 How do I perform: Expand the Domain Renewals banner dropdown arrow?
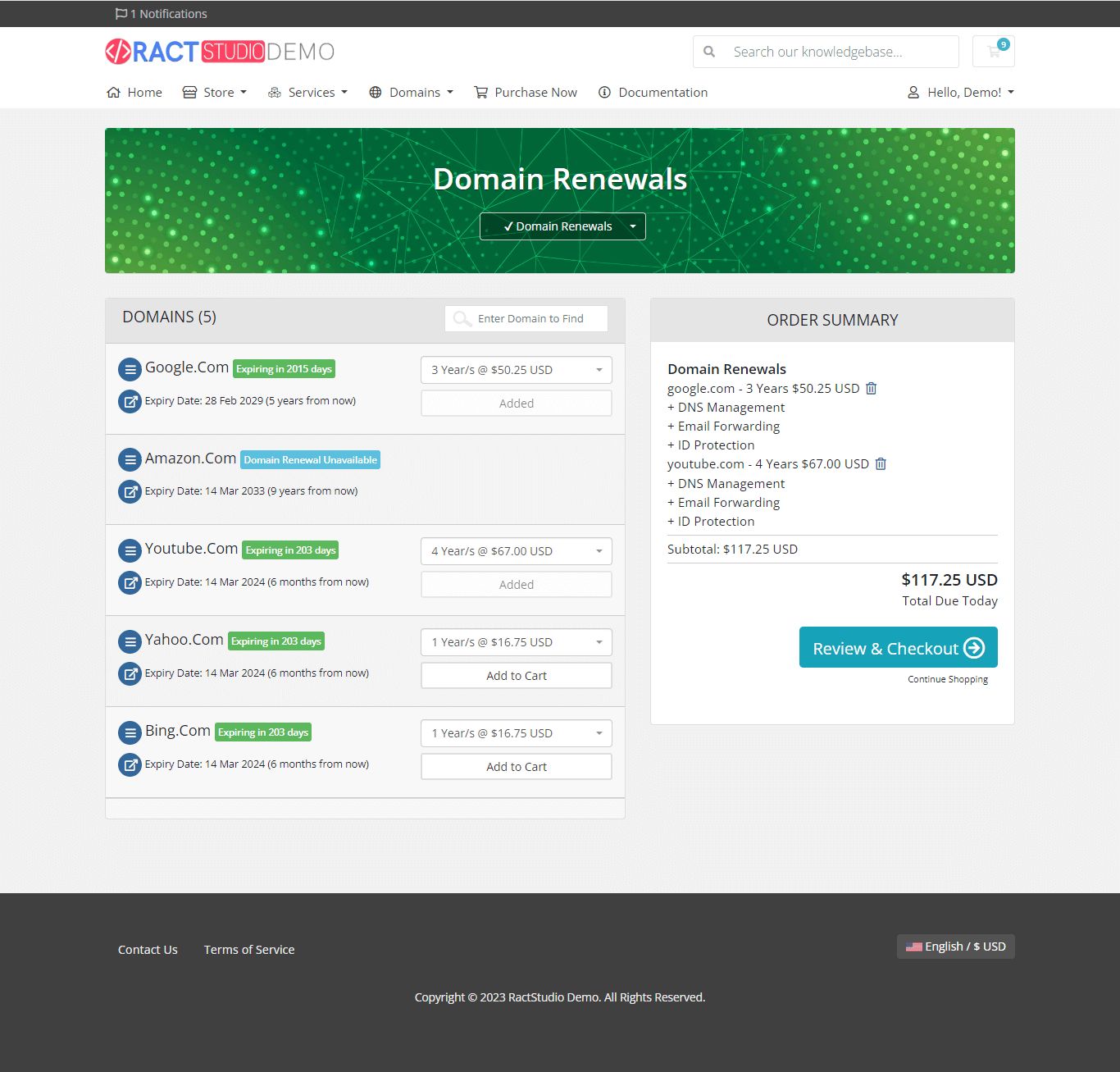(x=633, y=226)
